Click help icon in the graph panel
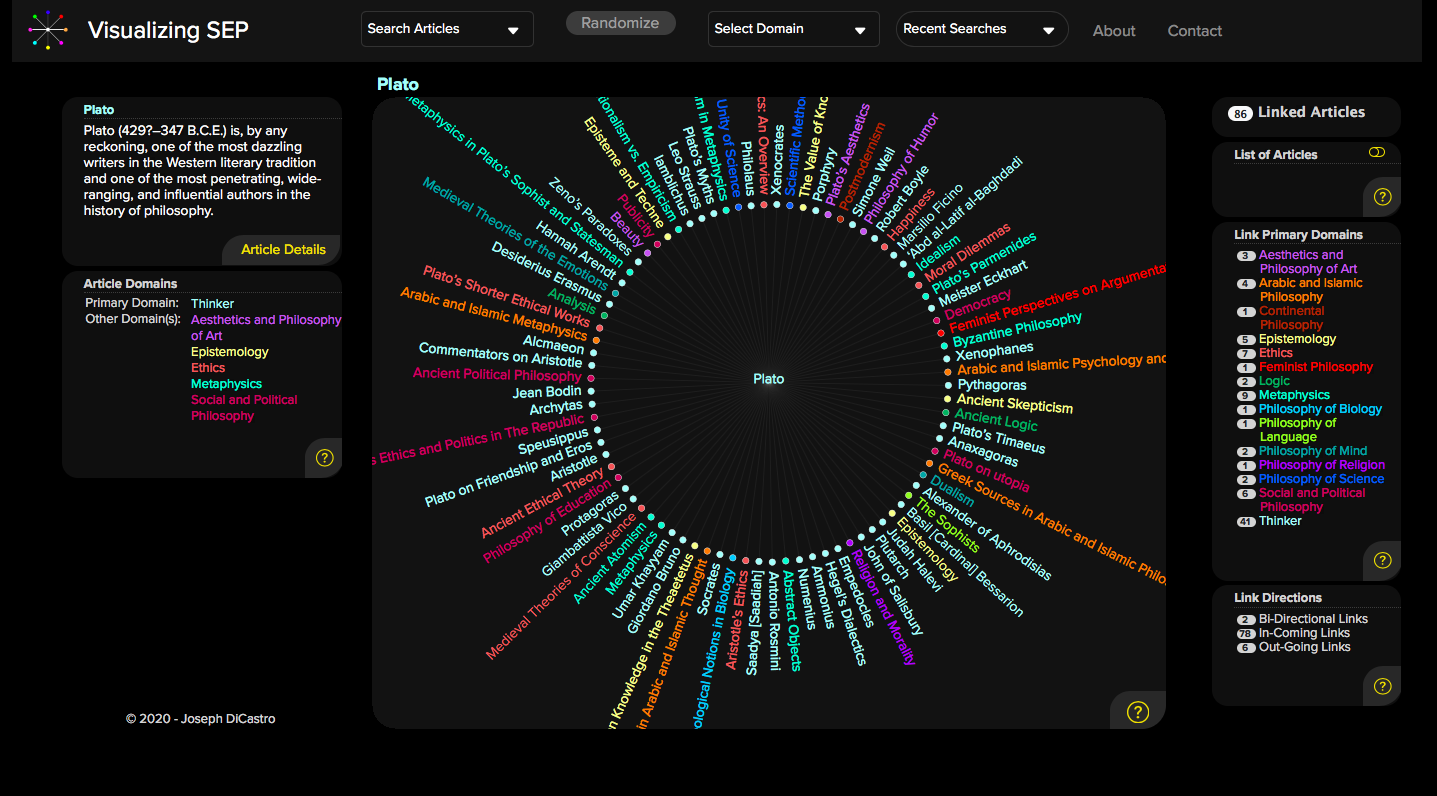 (1137, 712)
